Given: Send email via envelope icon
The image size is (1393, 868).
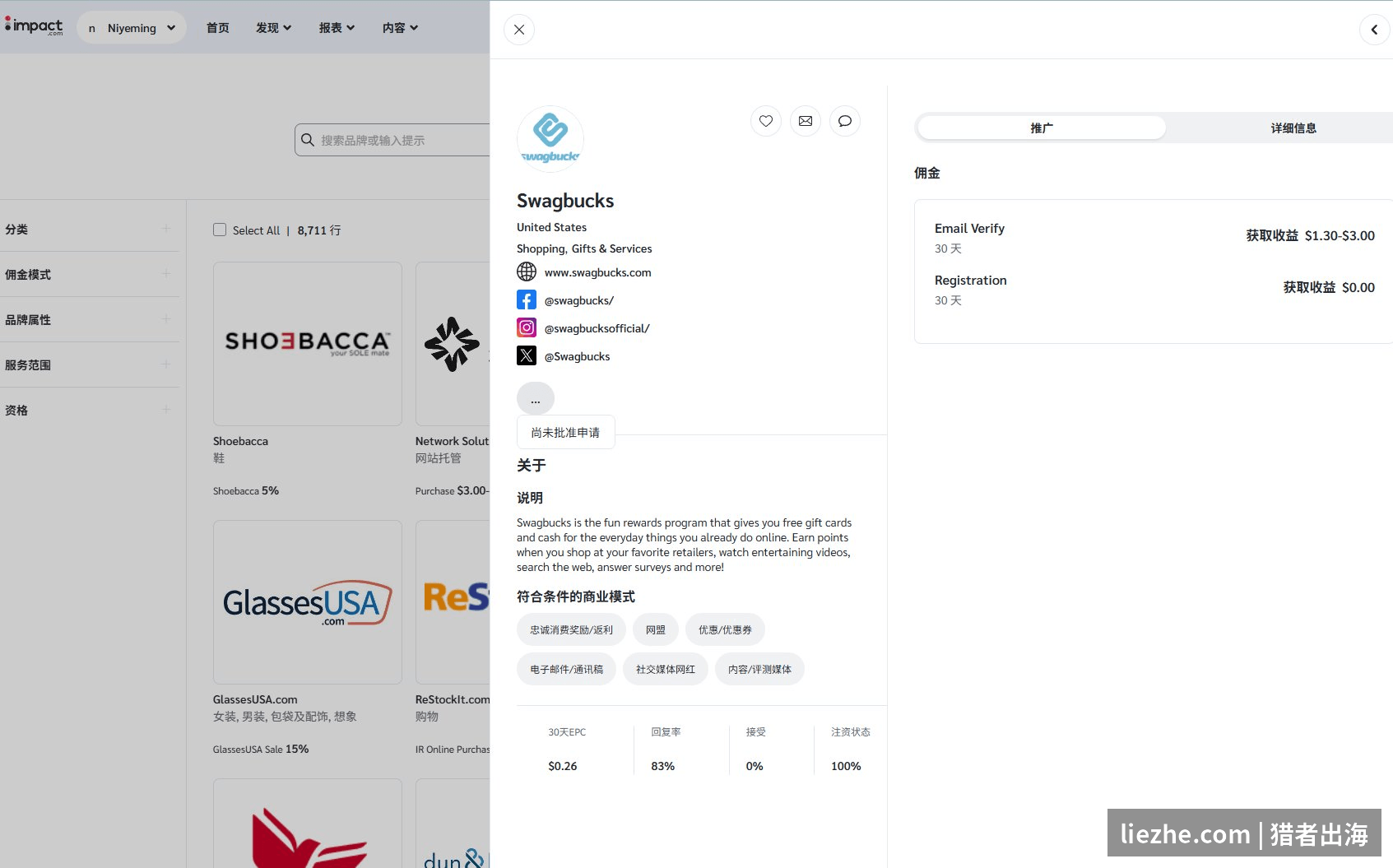Looking at the screenshot, I should 806,121.
